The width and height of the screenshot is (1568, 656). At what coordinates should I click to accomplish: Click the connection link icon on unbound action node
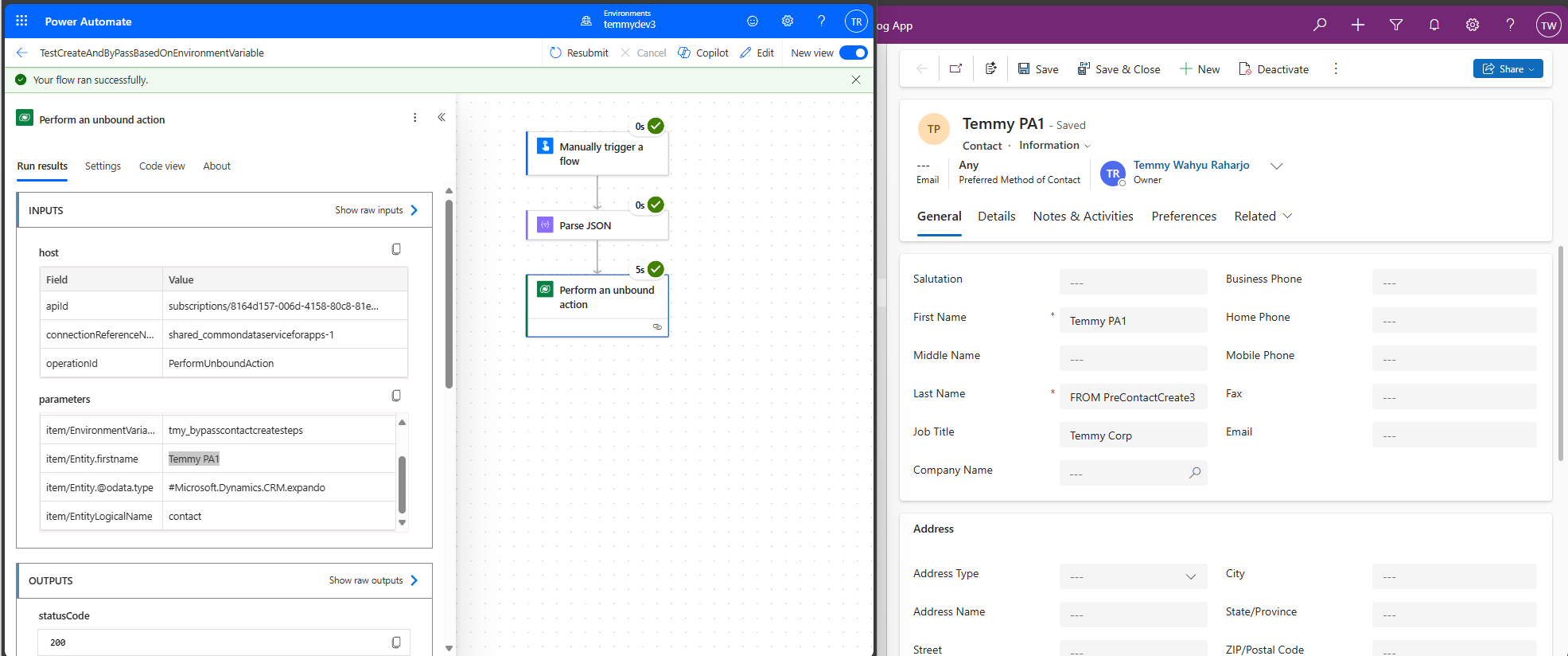tap(657, 327)
